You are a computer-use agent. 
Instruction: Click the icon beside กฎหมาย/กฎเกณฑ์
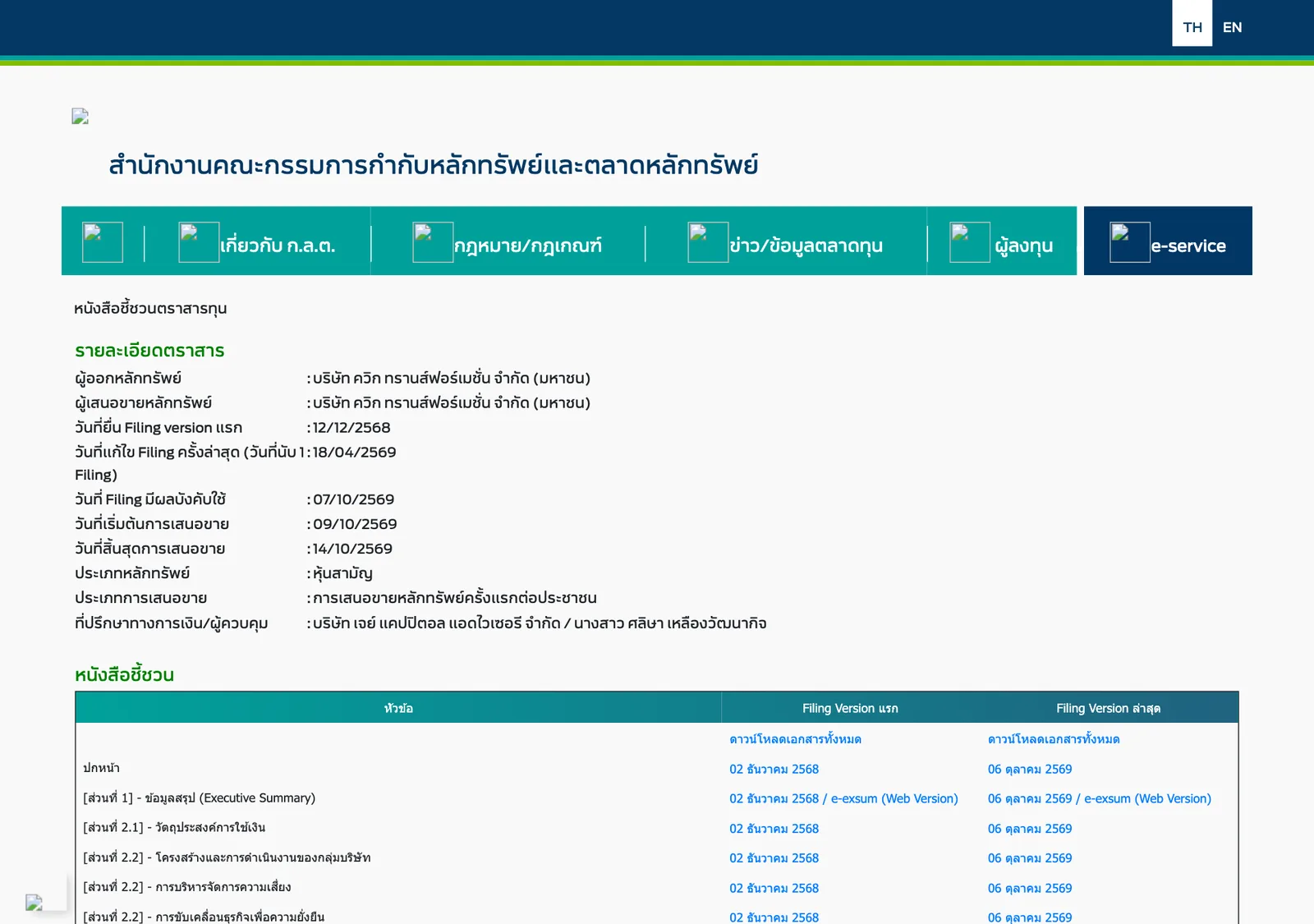point(433,242)
